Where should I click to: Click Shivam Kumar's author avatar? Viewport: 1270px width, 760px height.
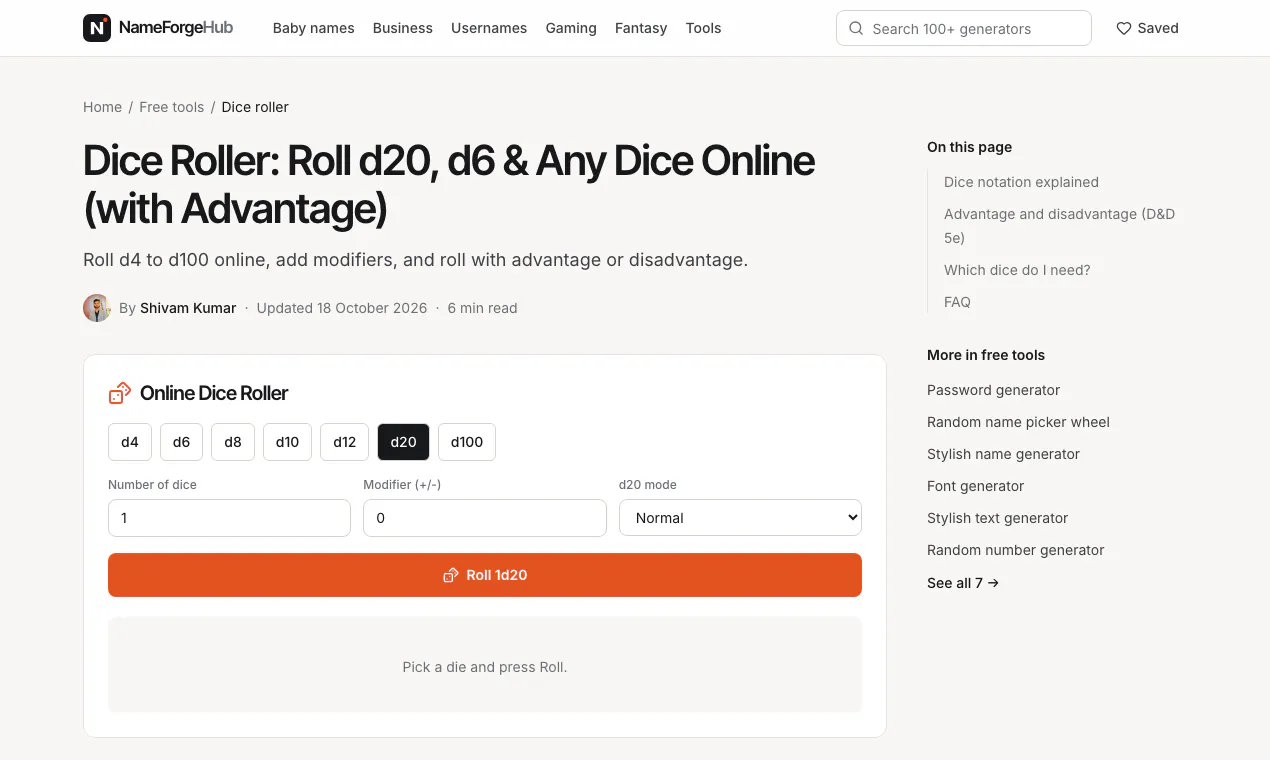coord(97,308)
